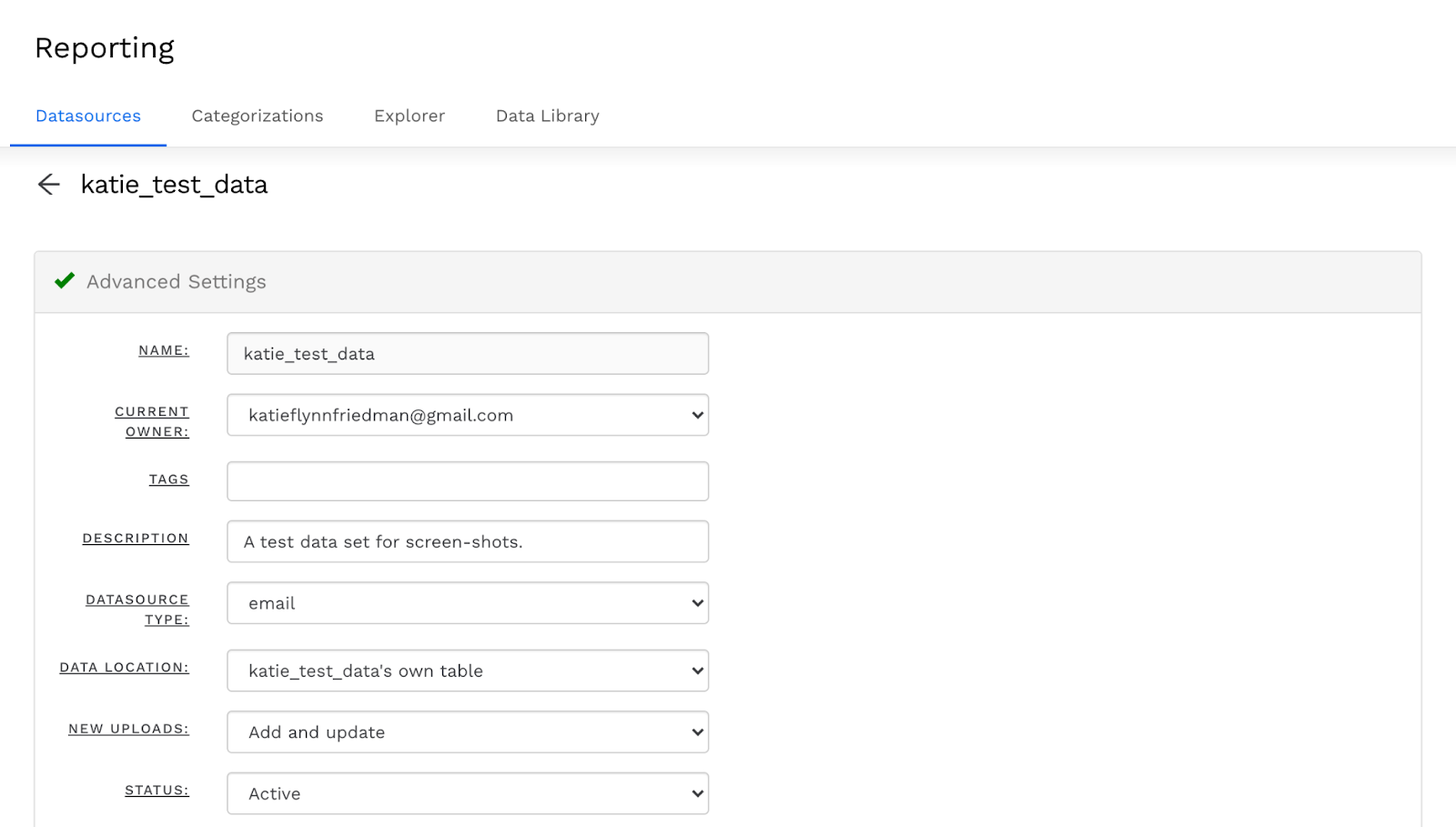The width and height of the screenshot is (1456, 827).
Task: Click the DATA LOCATION label
Action: pos(125,668)
